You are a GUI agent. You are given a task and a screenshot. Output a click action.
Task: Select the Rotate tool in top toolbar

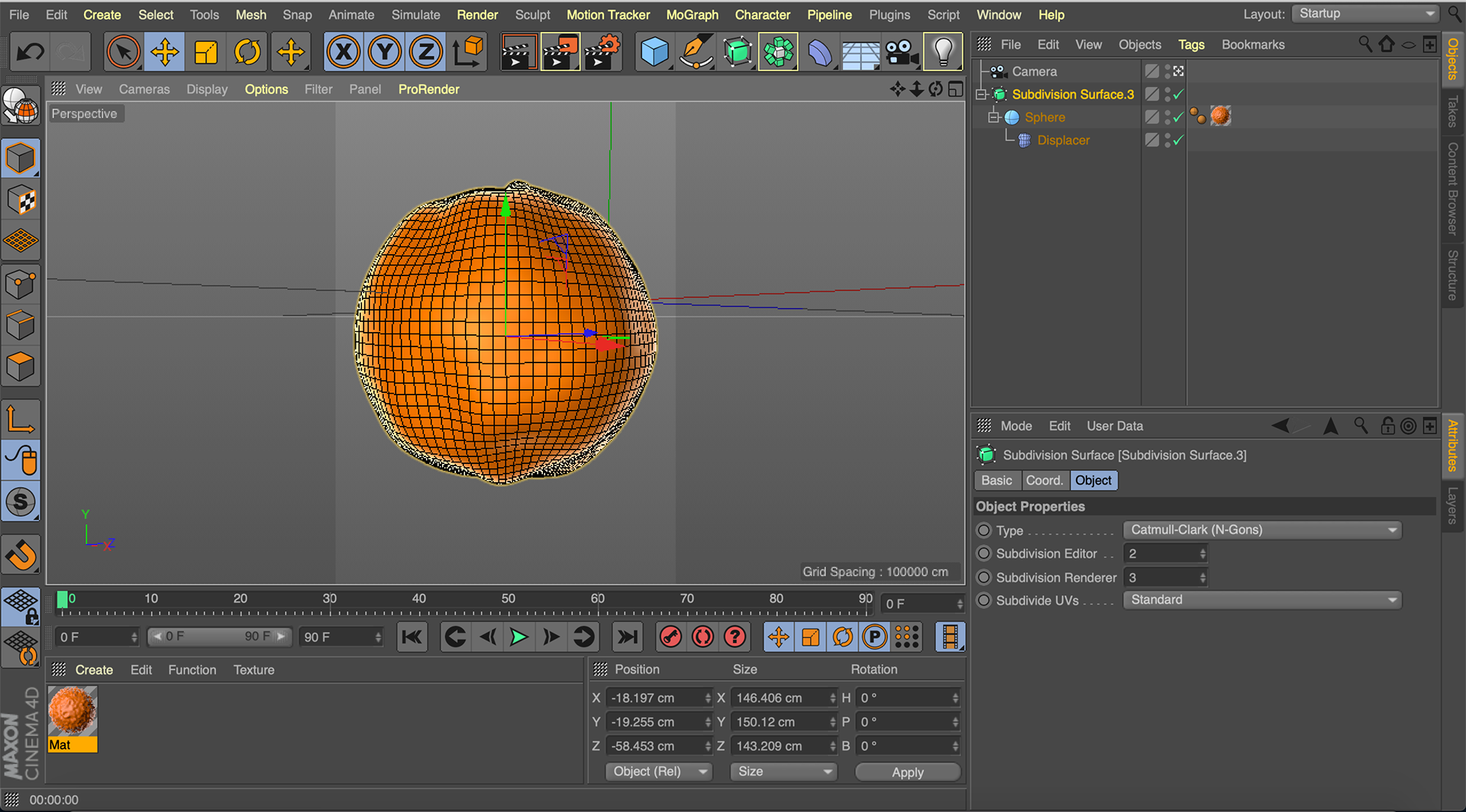coord(247,53)
